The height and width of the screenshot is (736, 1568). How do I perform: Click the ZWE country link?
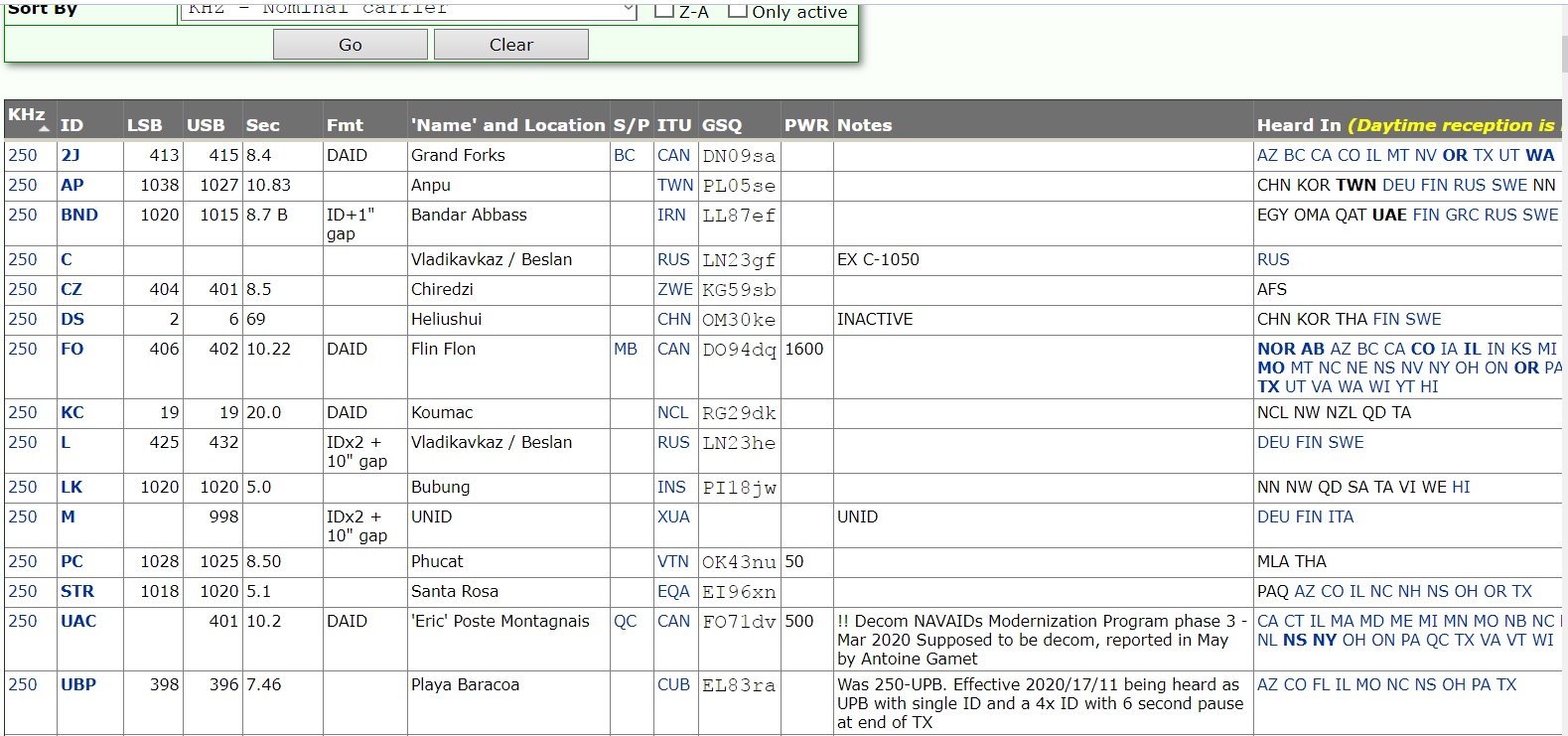click(x=675, y=289)
